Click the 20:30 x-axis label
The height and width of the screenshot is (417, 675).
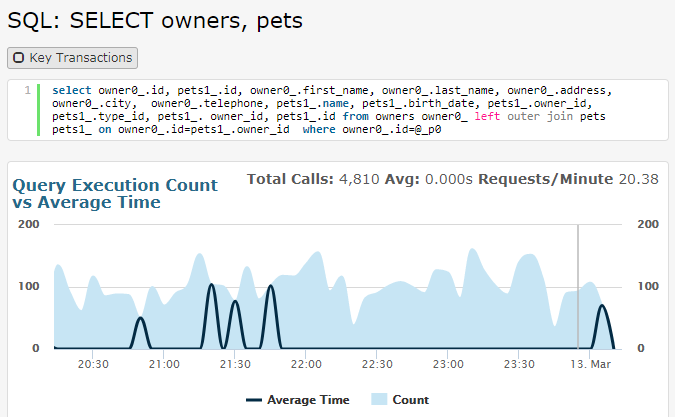93,364
